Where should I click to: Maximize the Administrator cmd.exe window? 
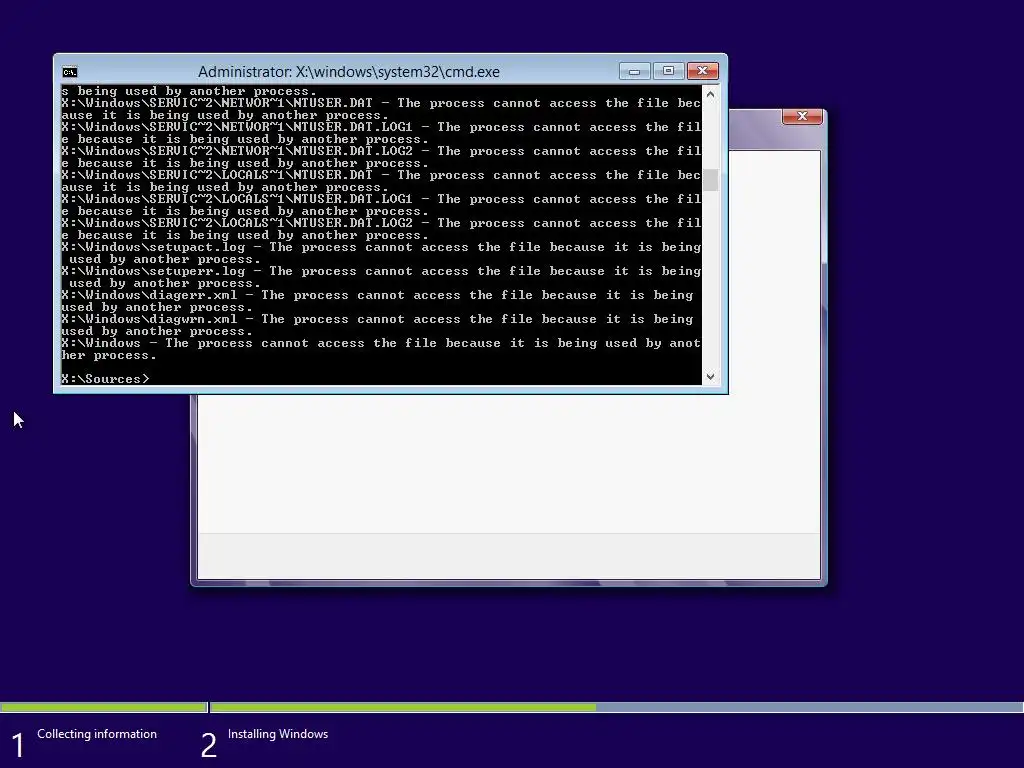(668, 71)
